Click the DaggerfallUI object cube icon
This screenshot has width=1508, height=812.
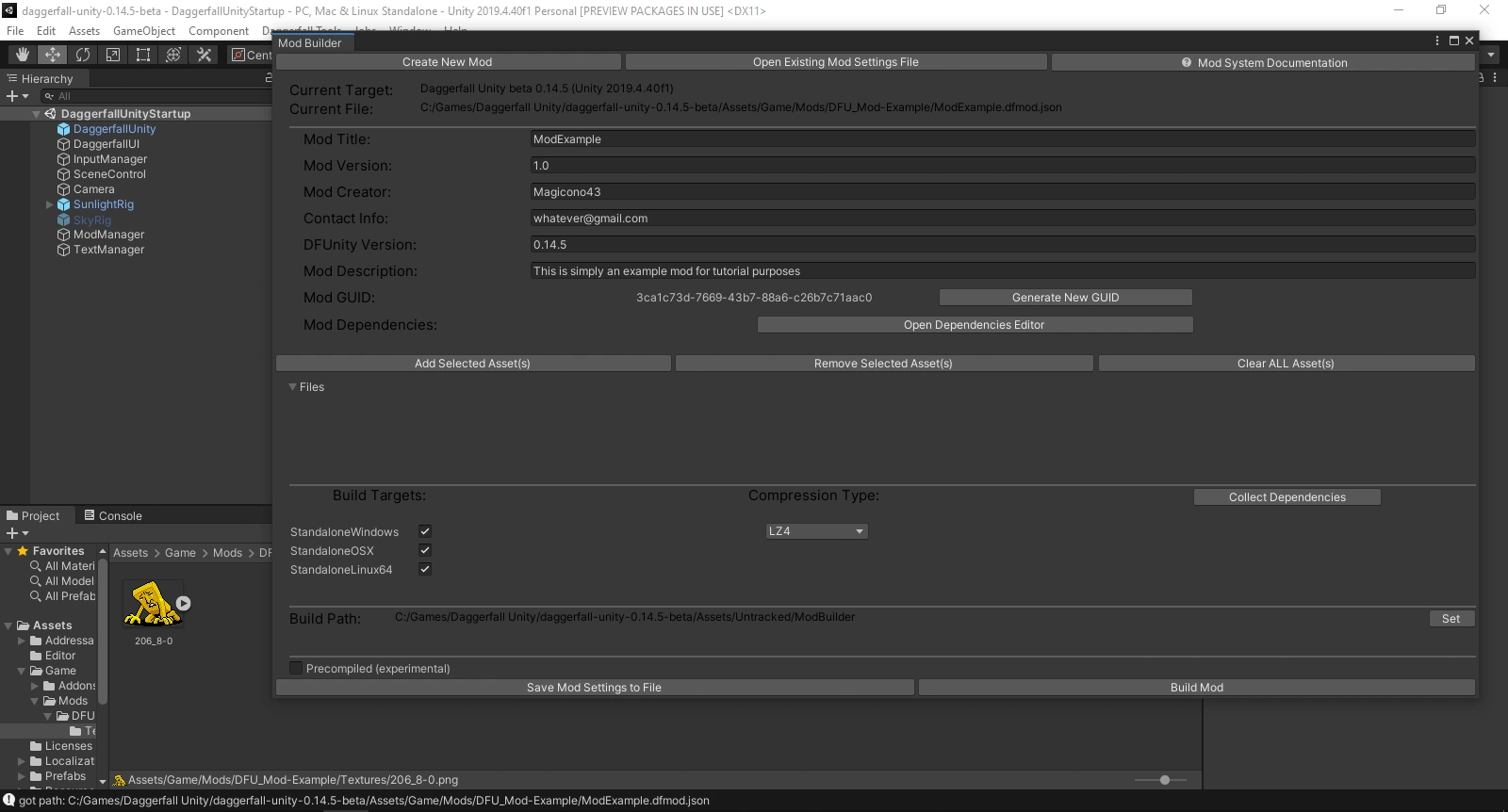pos(64,144)
